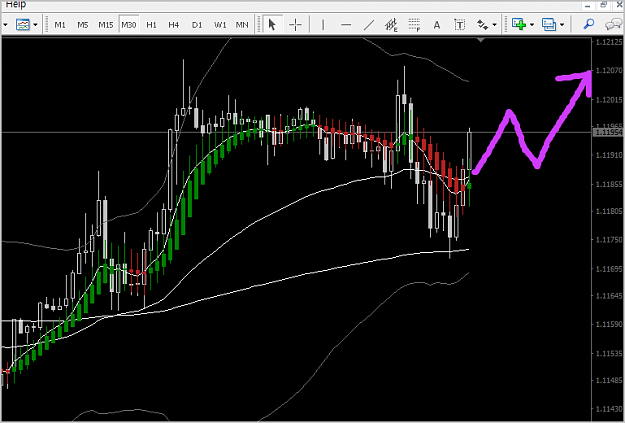Select the arrow cursor tool

[x=272, y=25]
